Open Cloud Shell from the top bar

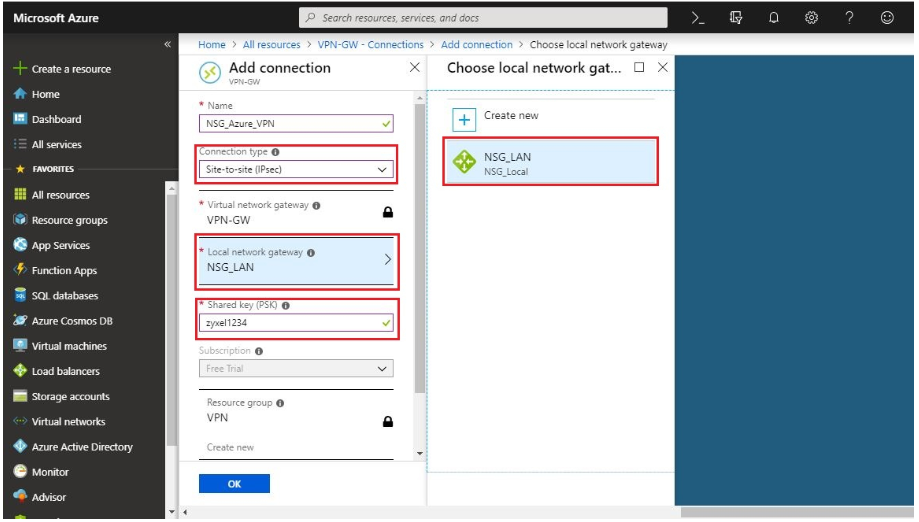pos(699,18)
